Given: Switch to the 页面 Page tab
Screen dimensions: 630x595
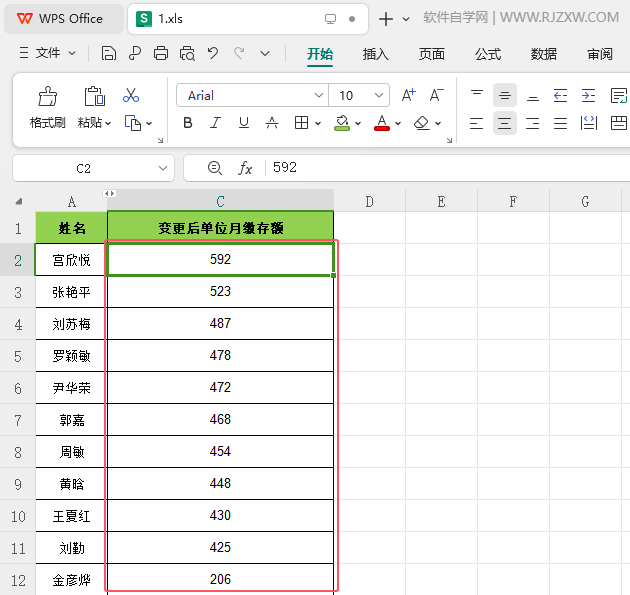Looking at the screenshot, I should point(432,54).
